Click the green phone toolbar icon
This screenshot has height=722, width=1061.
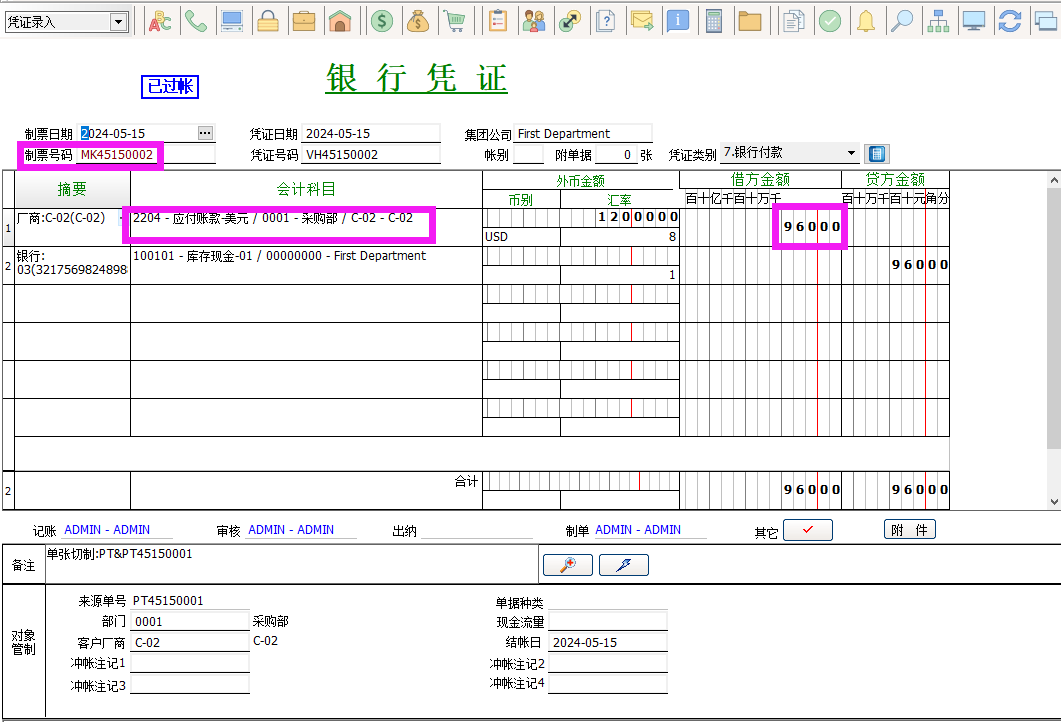pos(196,22)
